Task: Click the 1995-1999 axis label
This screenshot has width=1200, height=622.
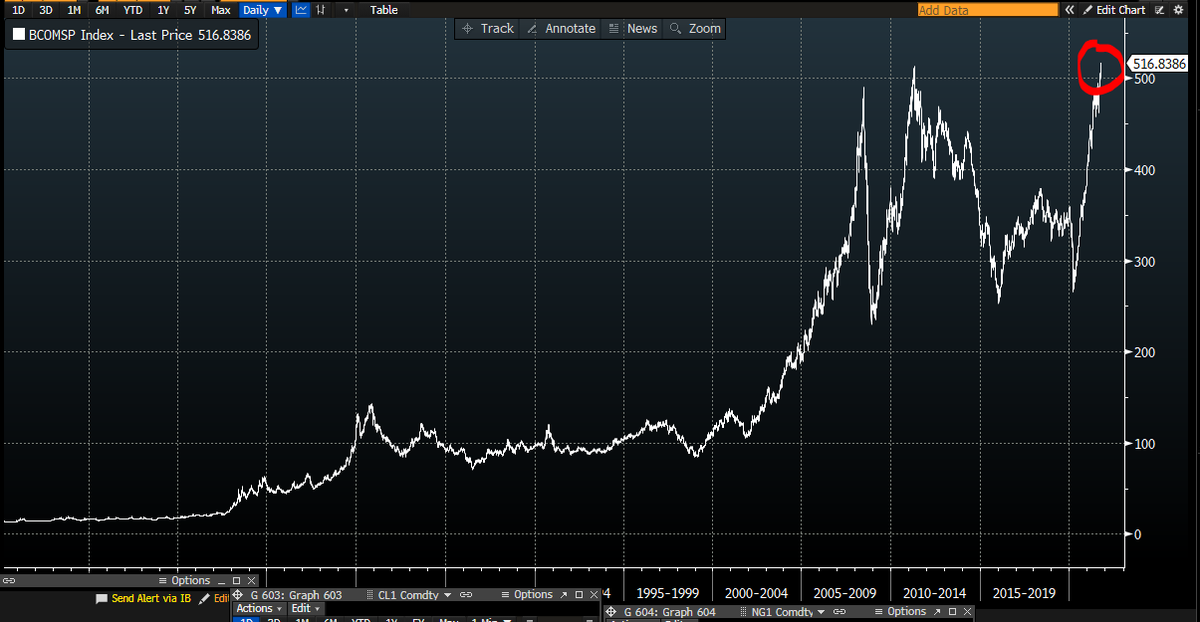Action: 668,593
